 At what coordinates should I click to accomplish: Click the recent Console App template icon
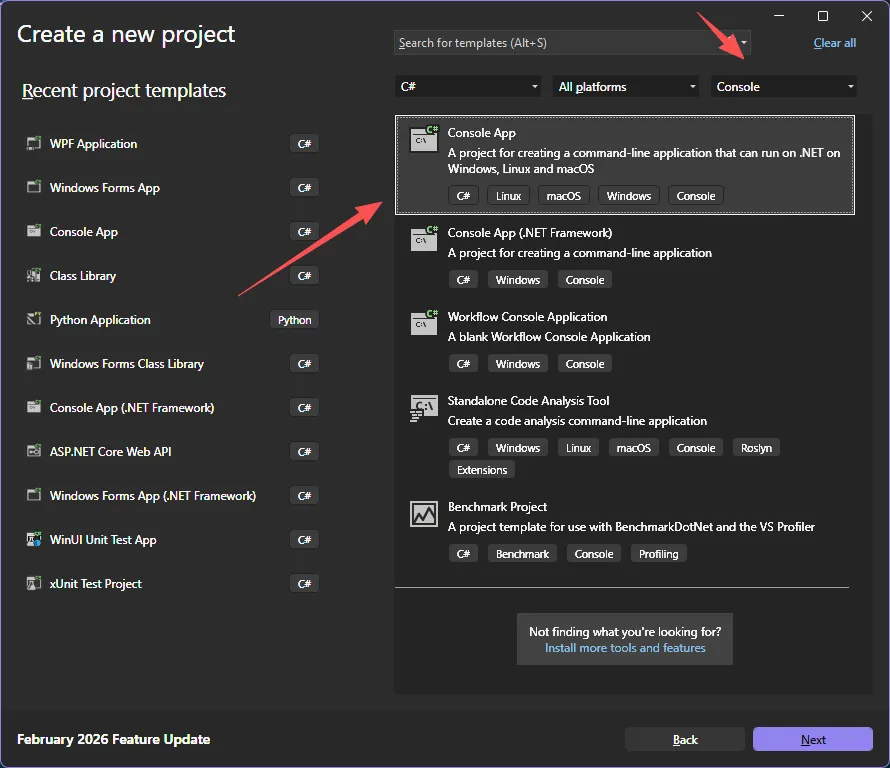point(34,231)
